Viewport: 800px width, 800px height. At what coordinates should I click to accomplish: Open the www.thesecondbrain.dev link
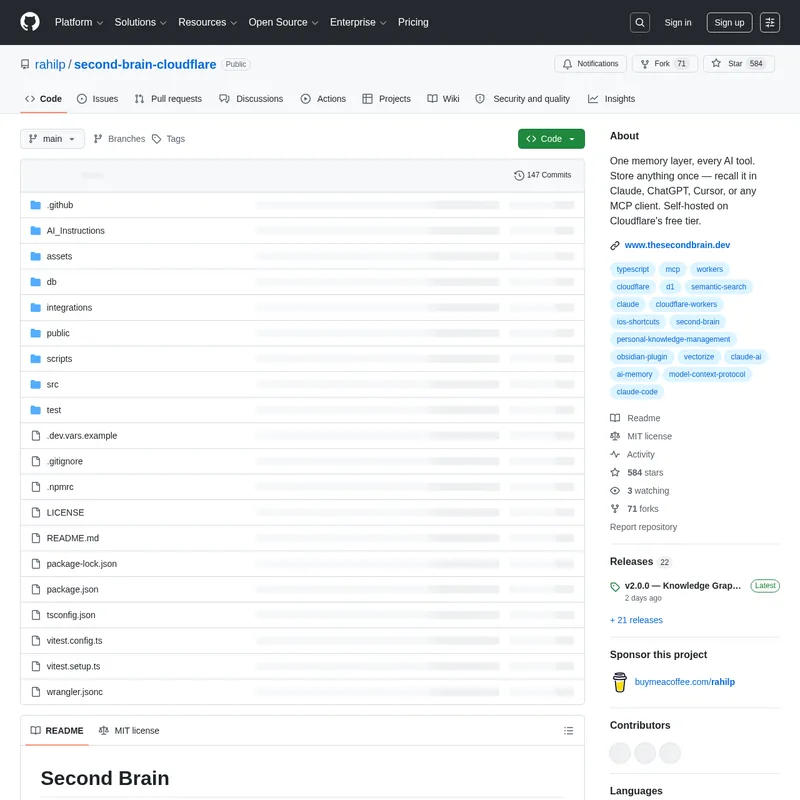pos(677,245)
